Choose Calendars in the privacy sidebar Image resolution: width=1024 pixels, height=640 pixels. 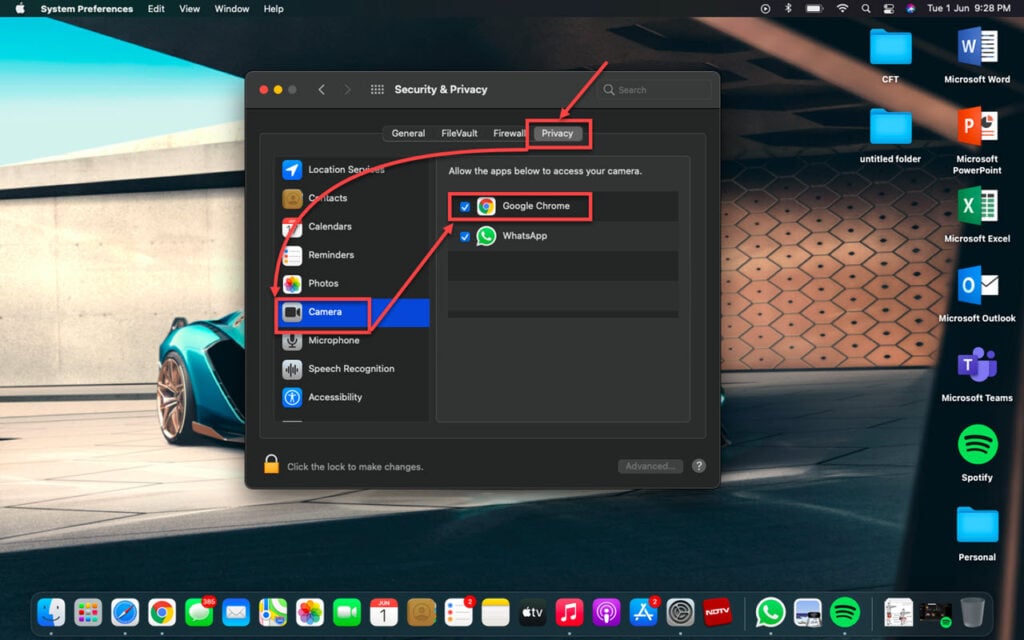353,227
